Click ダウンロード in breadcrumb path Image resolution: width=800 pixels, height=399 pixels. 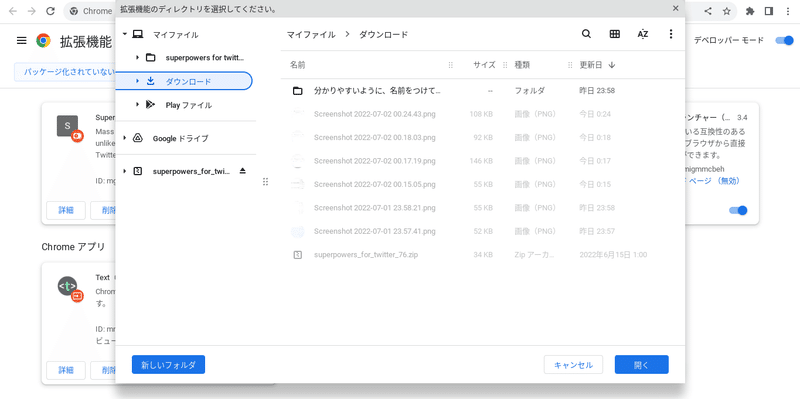pos(384,35)
